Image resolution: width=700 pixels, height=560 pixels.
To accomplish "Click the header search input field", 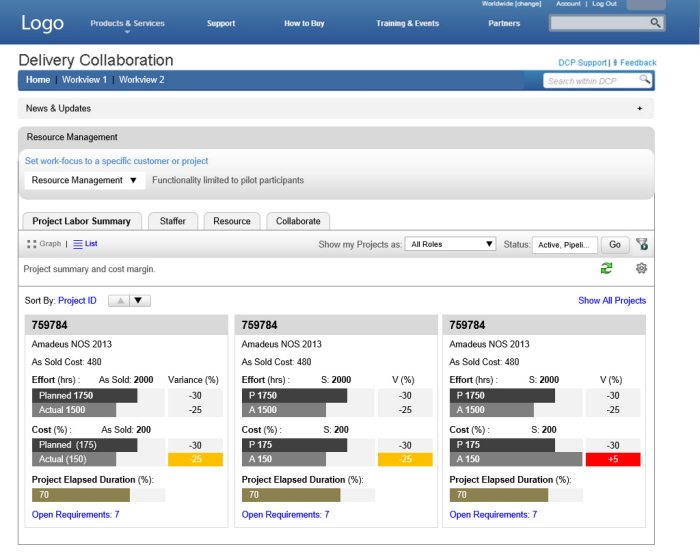I will 600,23.
